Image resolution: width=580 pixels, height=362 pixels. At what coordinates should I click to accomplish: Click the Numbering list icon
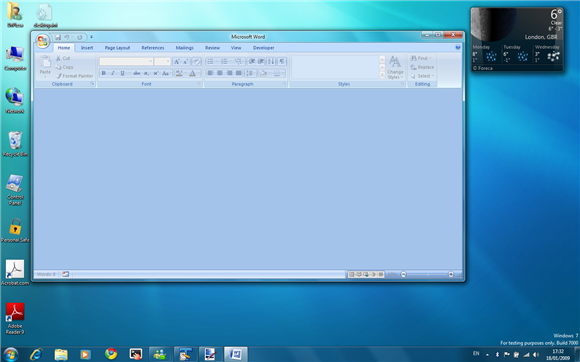224,61
